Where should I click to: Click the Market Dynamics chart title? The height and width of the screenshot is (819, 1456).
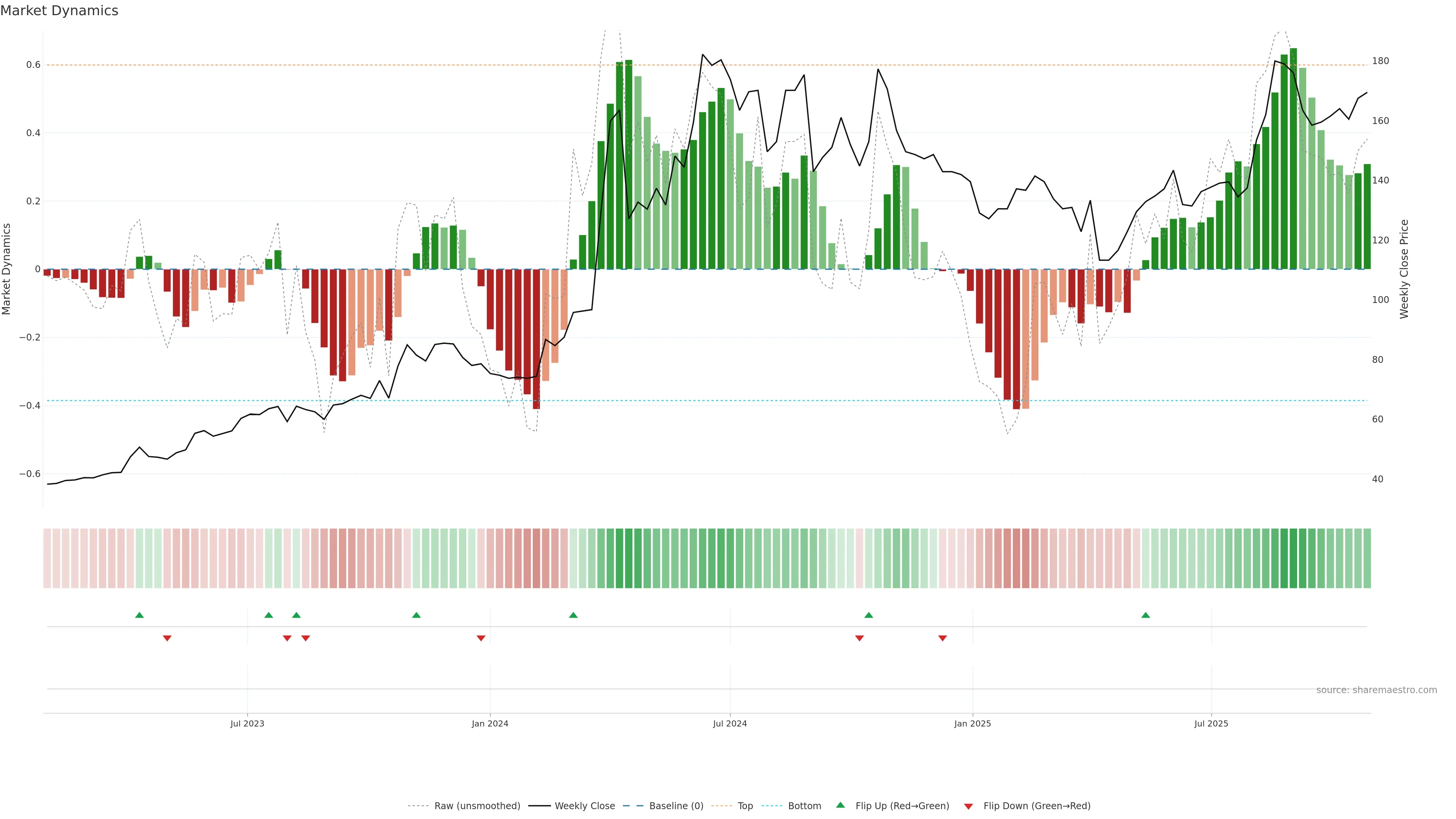[x=60, y=11]
